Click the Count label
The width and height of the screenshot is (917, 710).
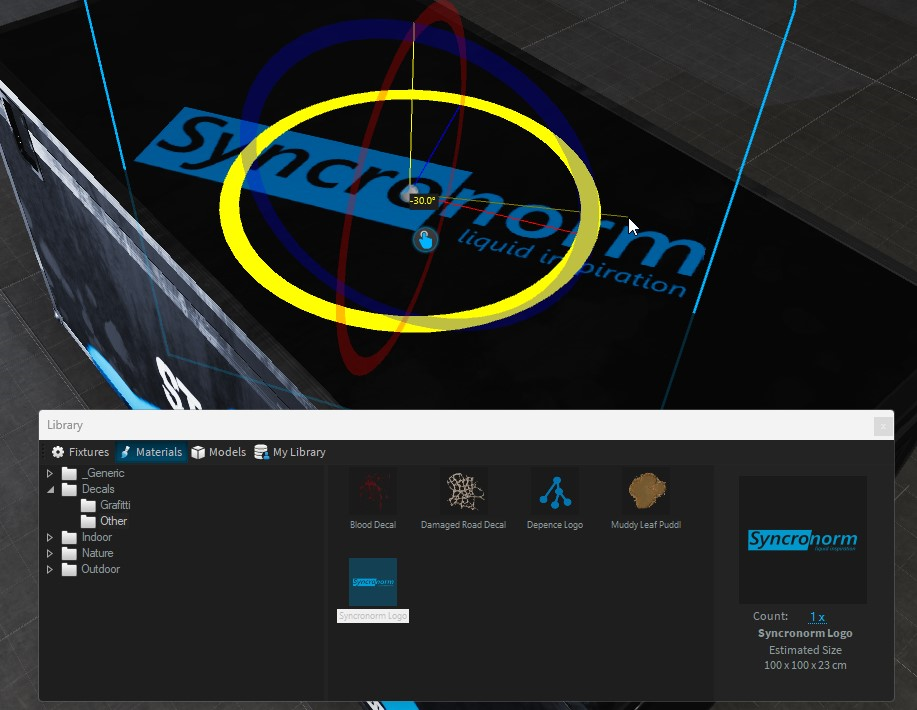[770, 616]
